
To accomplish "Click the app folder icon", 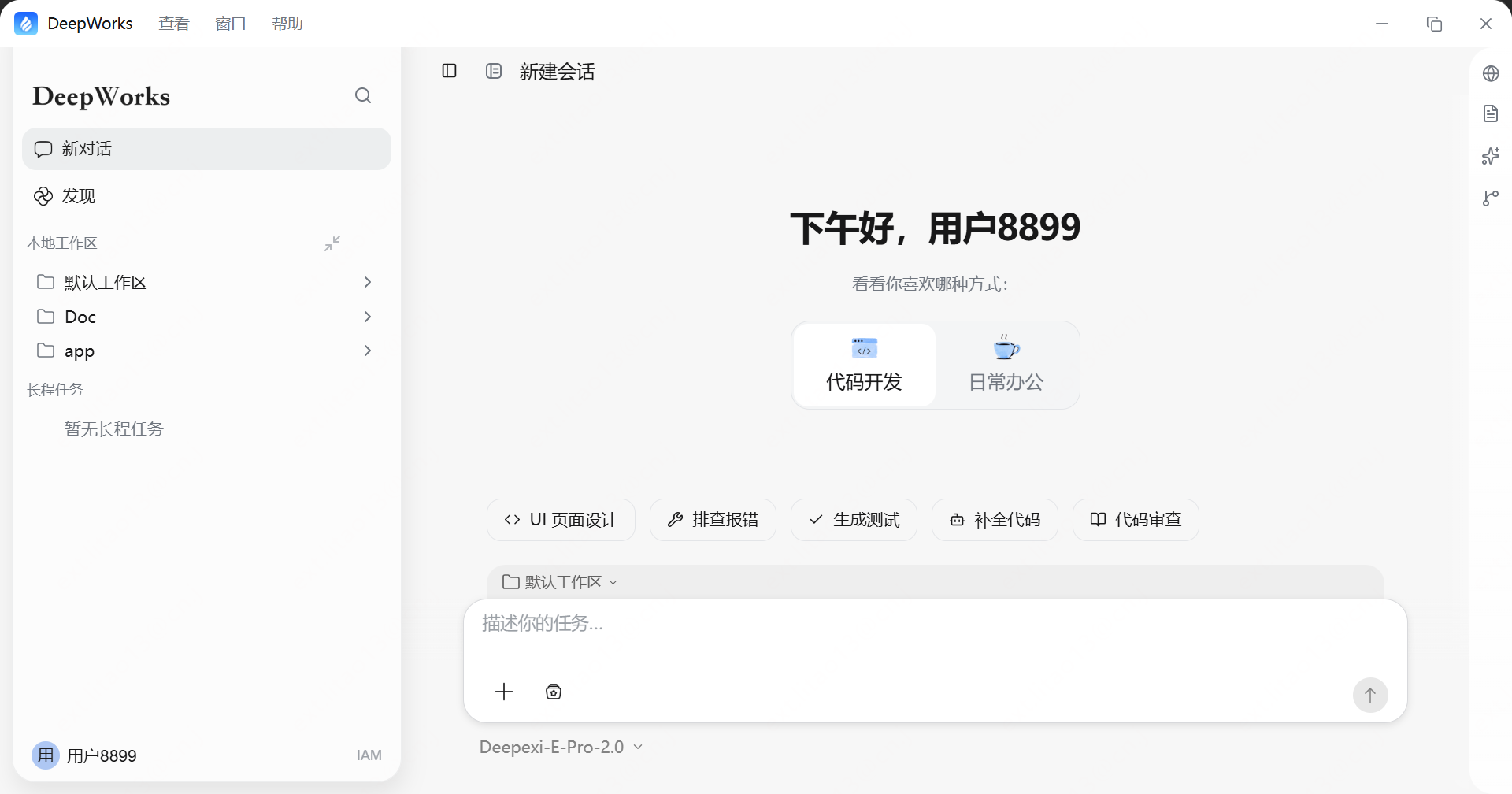I will coord(46,350).
